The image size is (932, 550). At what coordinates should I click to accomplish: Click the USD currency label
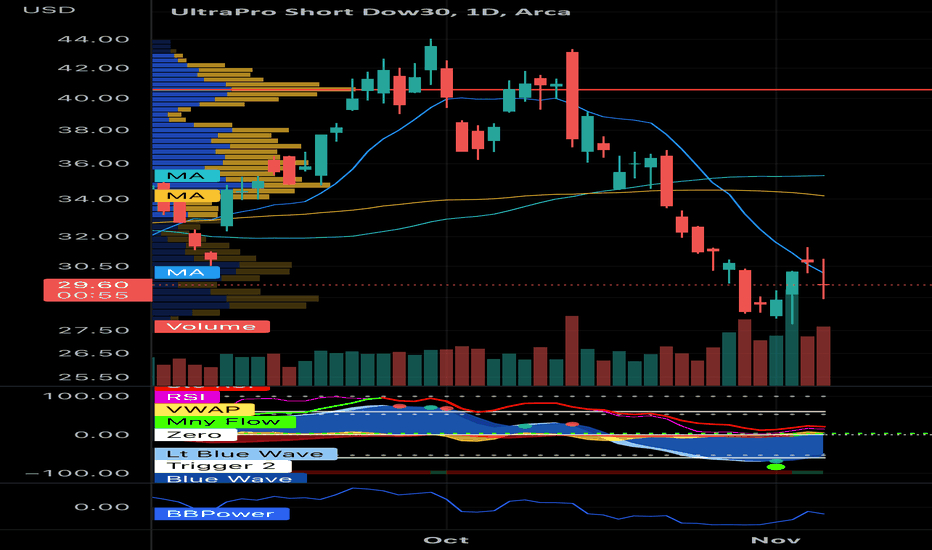coord(49,10)
